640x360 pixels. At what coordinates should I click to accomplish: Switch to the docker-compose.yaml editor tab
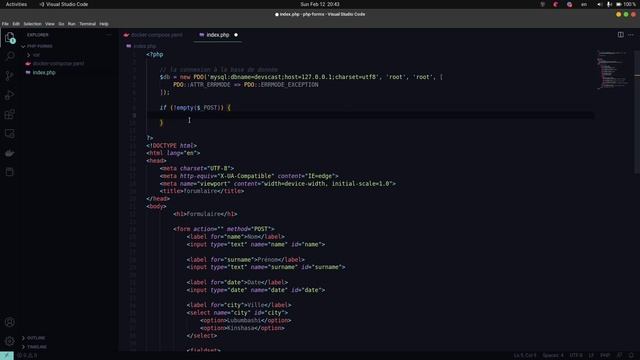153,35
